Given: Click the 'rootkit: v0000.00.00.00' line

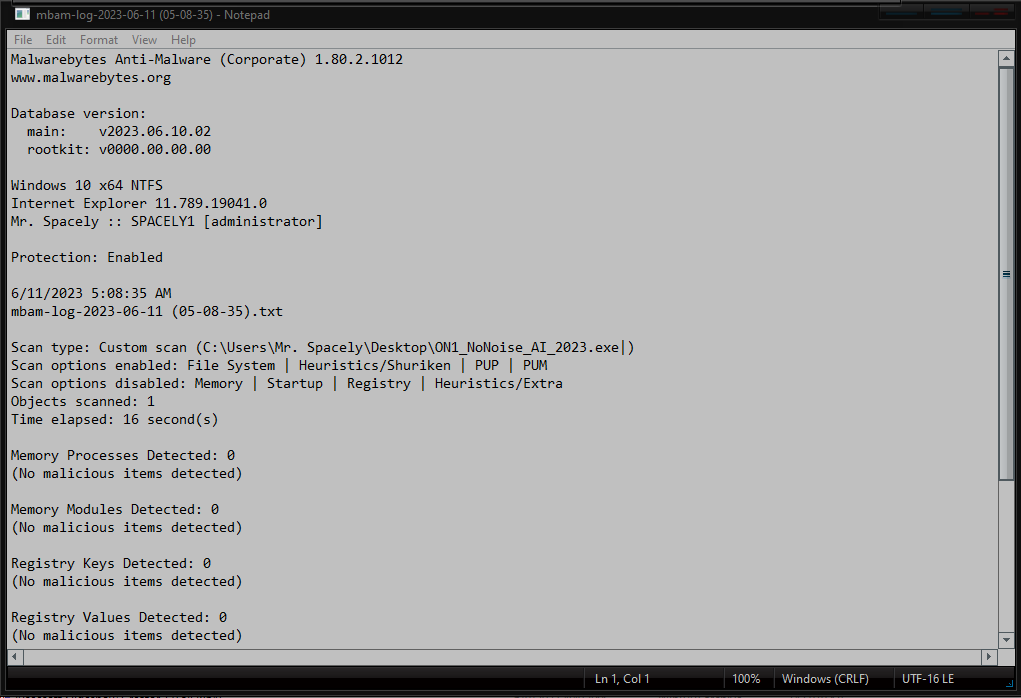Looking at the screenshot, I should pos(119,149).
